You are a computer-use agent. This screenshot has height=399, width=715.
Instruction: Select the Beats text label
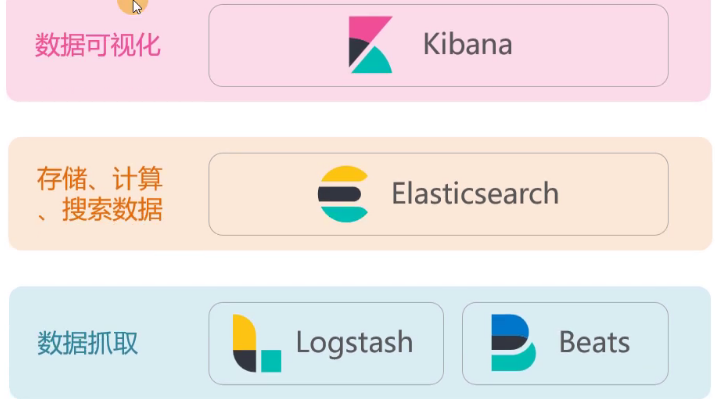click(x=594, y=342)
